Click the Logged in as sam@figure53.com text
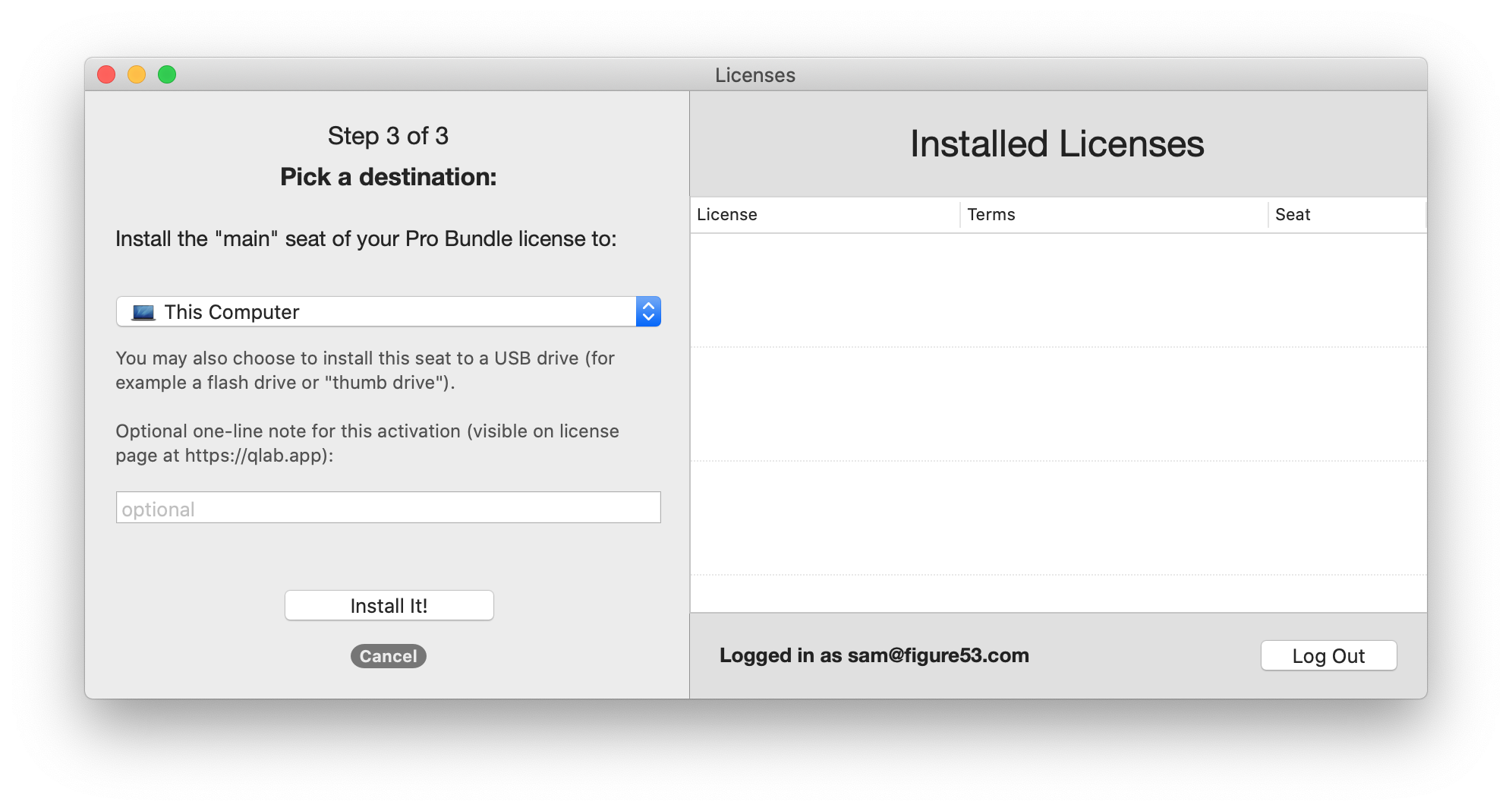This screenshot has width=1512, height=811. pos(874,655)
